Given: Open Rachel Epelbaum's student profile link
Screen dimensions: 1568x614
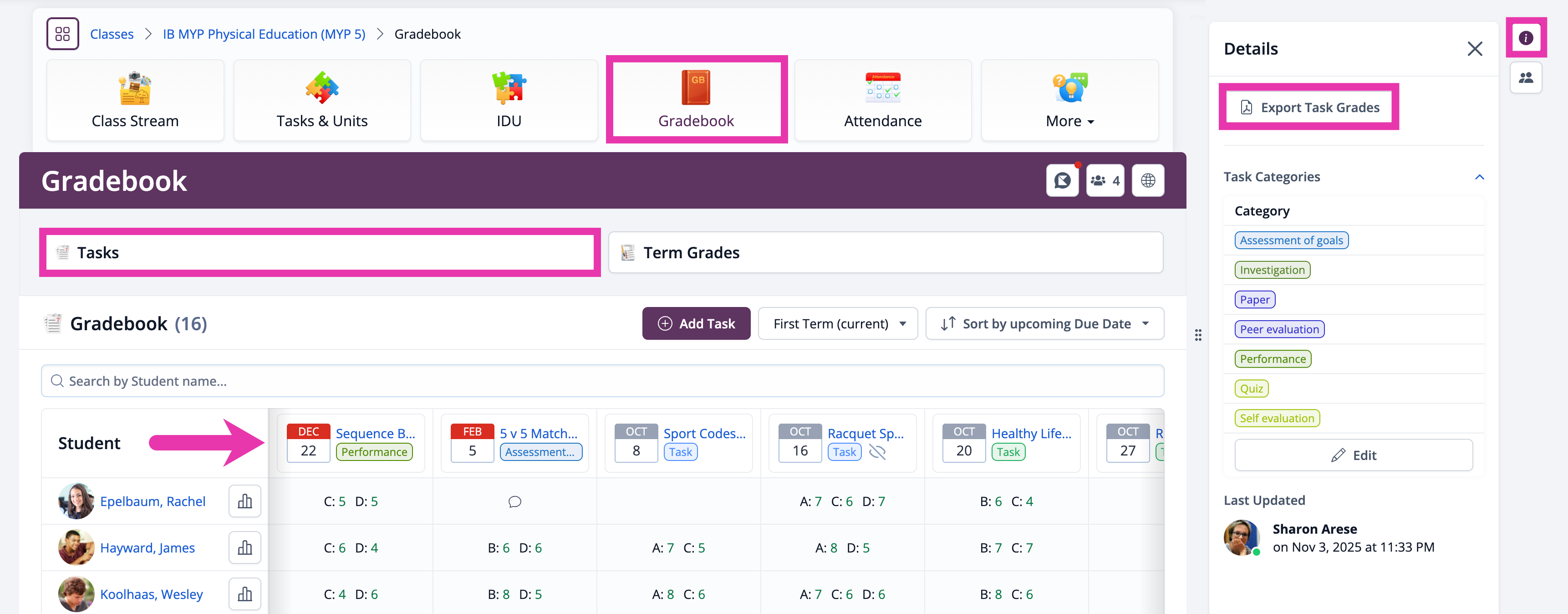Looking at the screenshot, I should pos(153,501).
